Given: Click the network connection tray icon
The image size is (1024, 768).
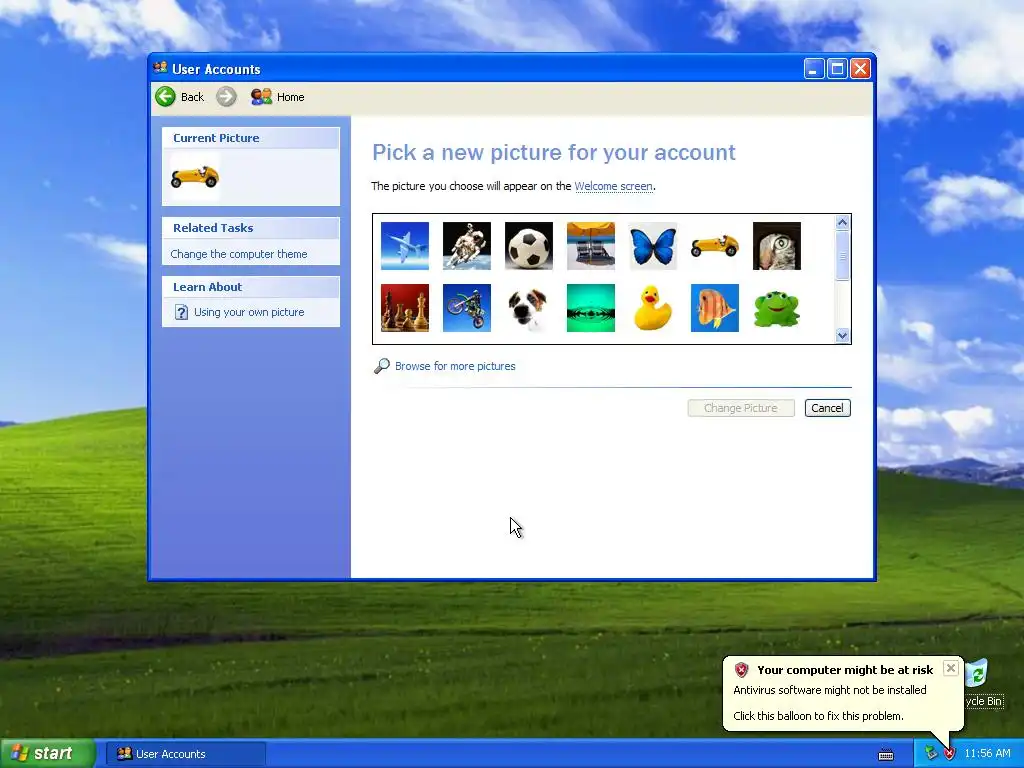Looking at the screenshot, I should click(931, 754).
